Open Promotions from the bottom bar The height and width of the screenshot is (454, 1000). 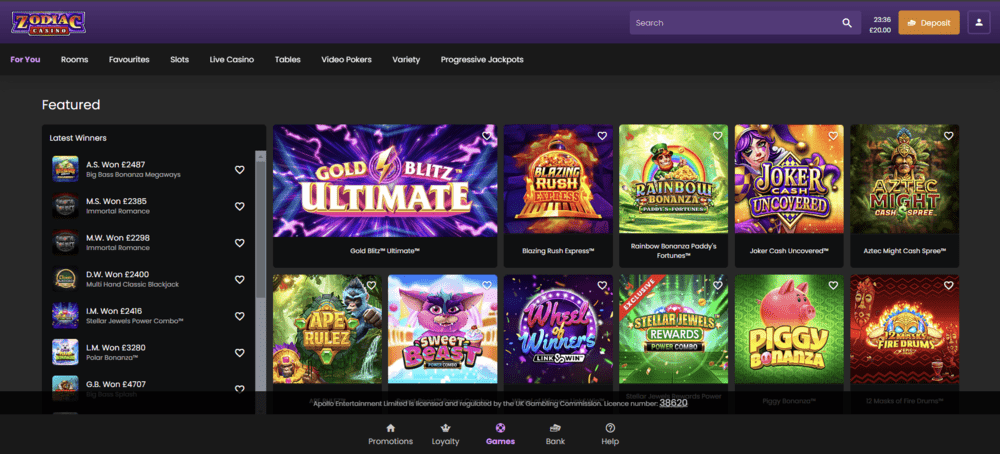coord(390,434)
